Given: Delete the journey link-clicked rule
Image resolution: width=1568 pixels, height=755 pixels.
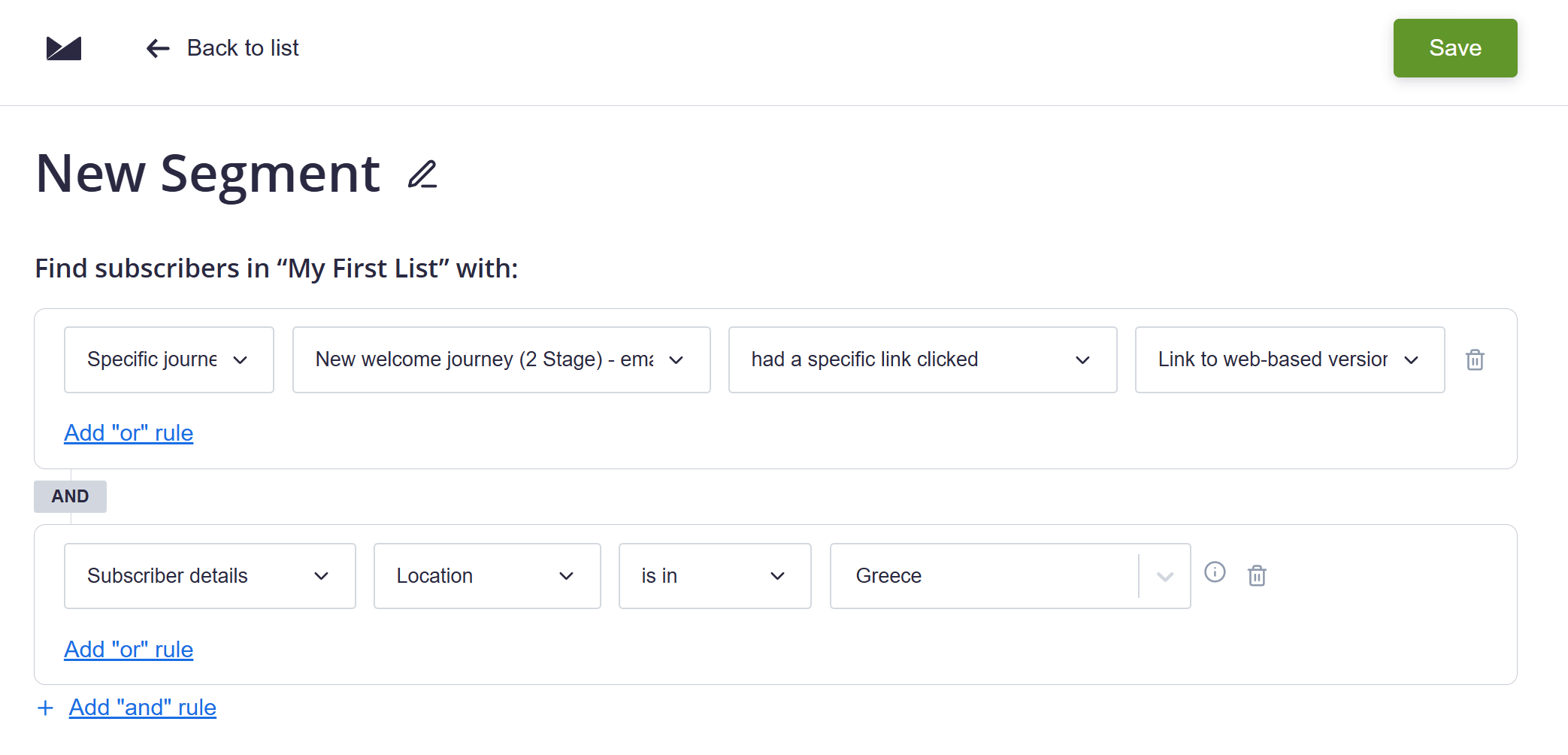Looking at the screenshot, I should pyautogui.click(x=1475, y=360).
